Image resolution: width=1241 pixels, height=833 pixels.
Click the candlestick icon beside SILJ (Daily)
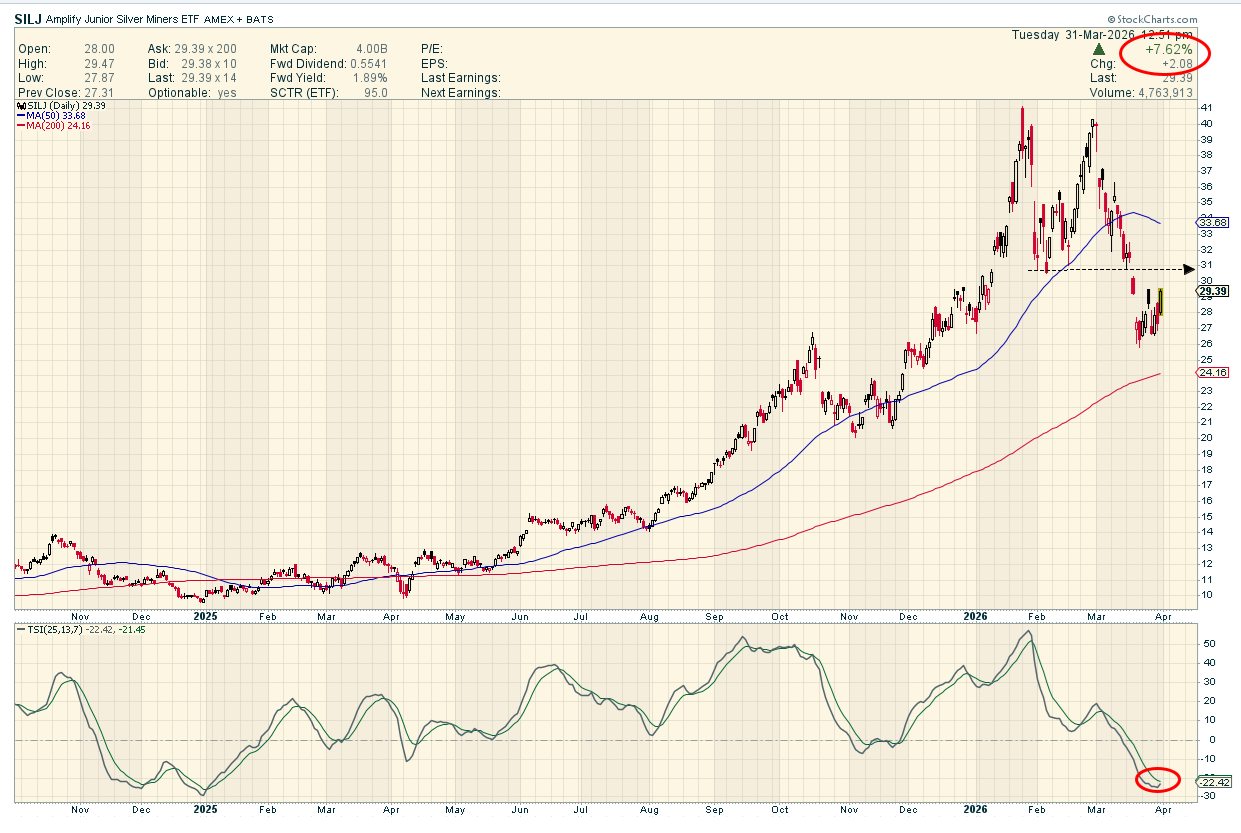pos(19,105)
